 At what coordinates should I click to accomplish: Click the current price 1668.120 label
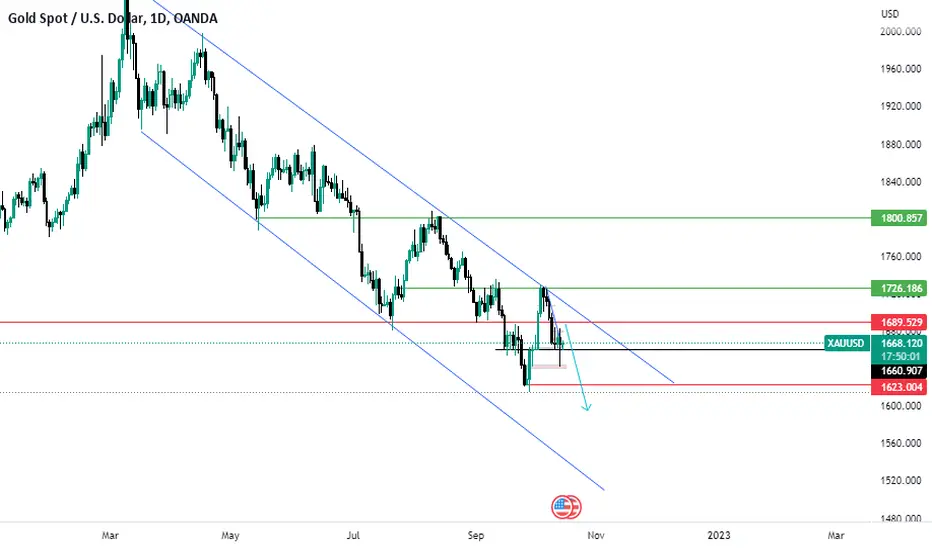(899, 343)
